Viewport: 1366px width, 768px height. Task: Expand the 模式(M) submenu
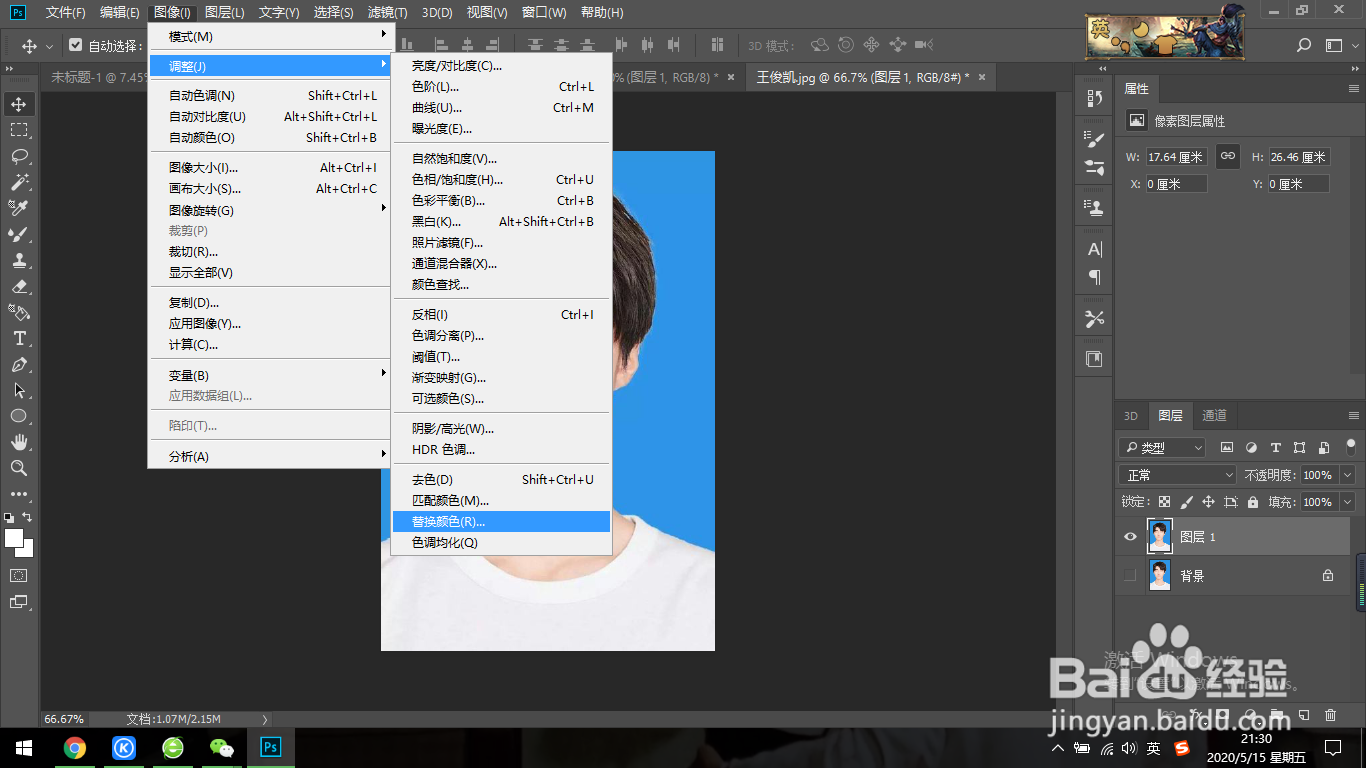coord(269,36)
